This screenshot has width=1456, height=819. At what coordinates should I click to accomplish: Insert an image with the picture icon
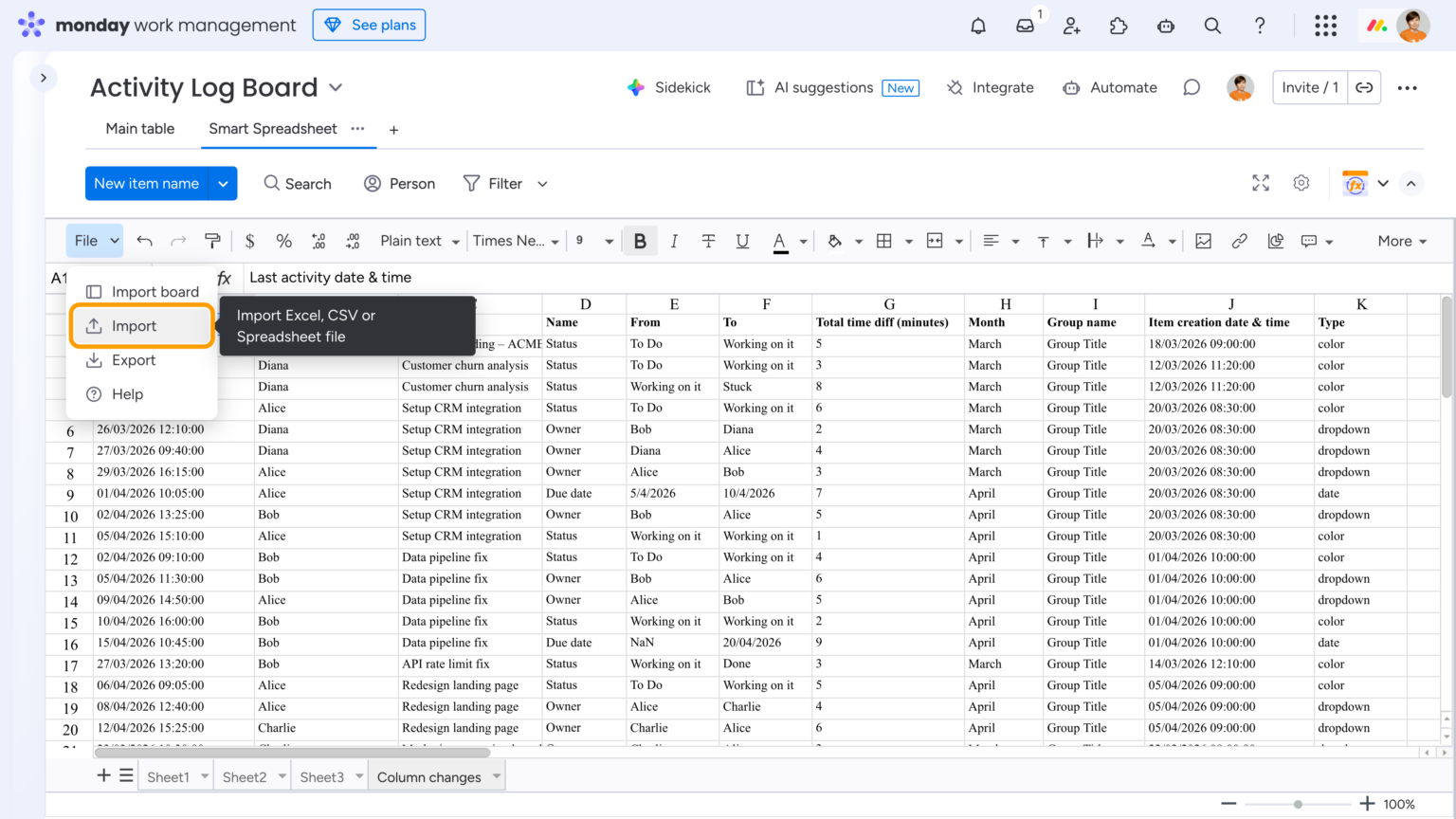[x=1203, y=241]
